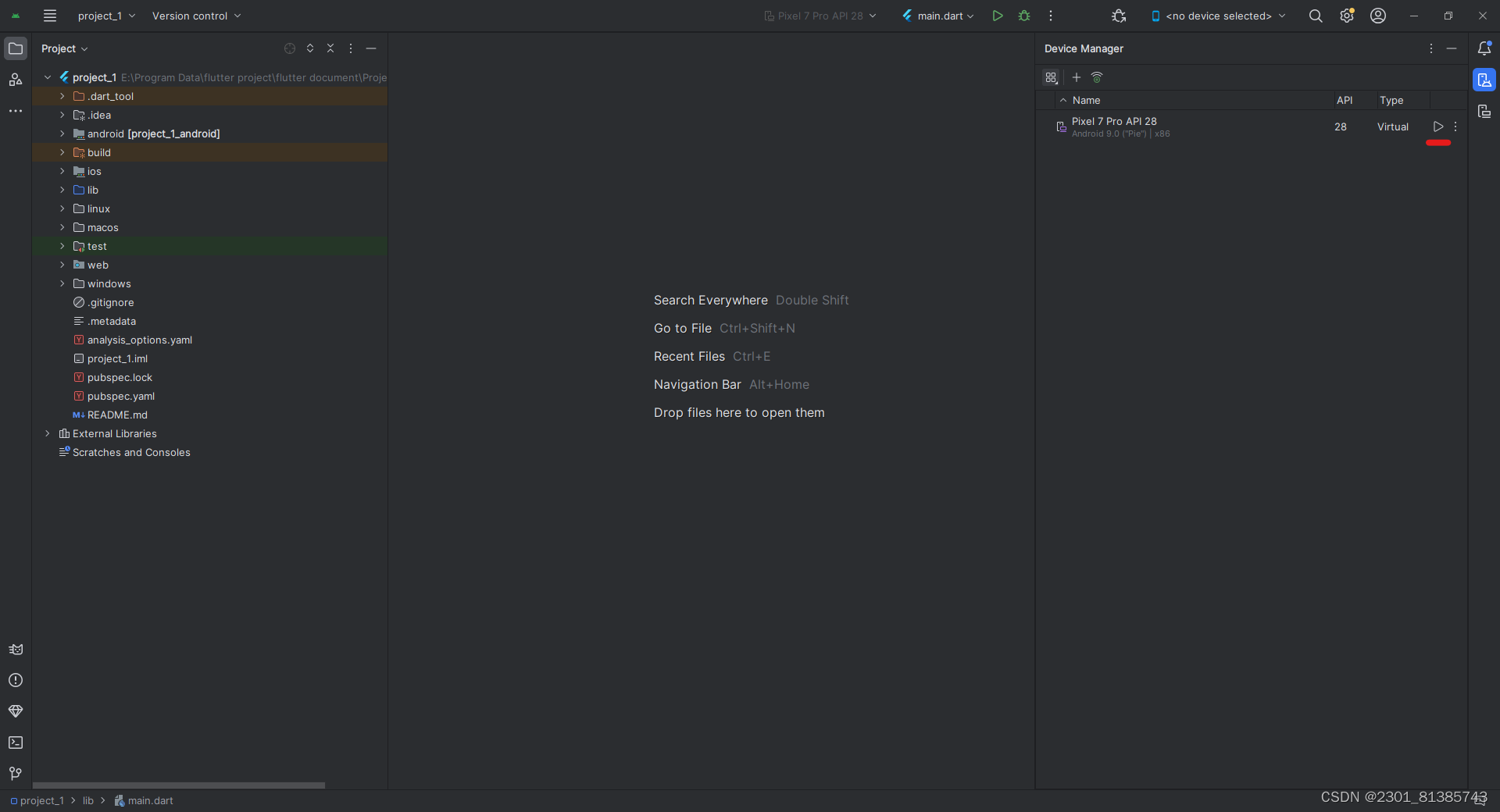Image resolution: width=1500 pixels, height=812 pixels.
Task: Open Search Everywhere magnifier
Action: coord(1316,16)
